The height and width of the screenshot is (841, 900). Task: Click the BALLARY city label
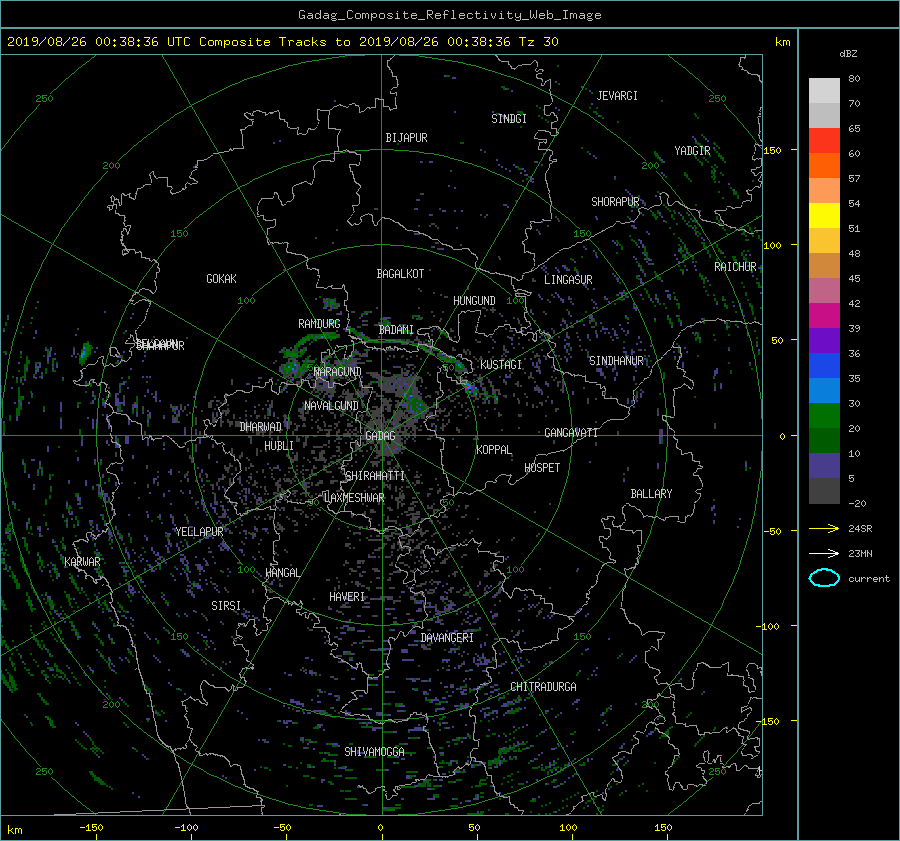pos(651,494)
